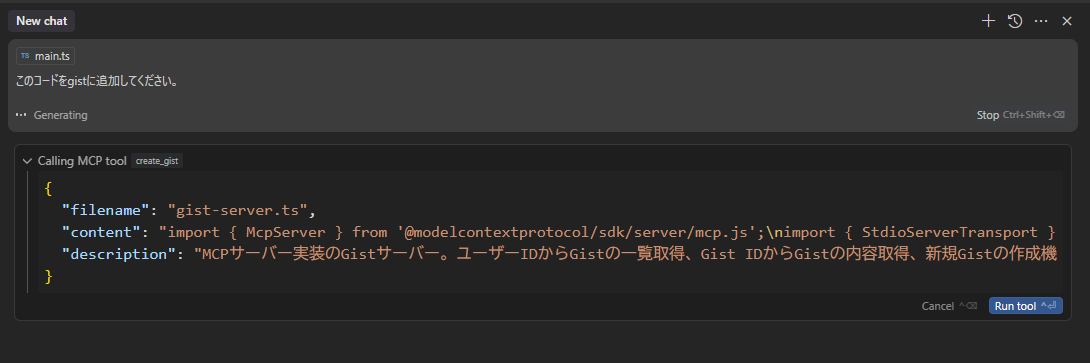Select the New chat title tab
1090x363 pixels.
pyautogui.click(x=42, y=21)
